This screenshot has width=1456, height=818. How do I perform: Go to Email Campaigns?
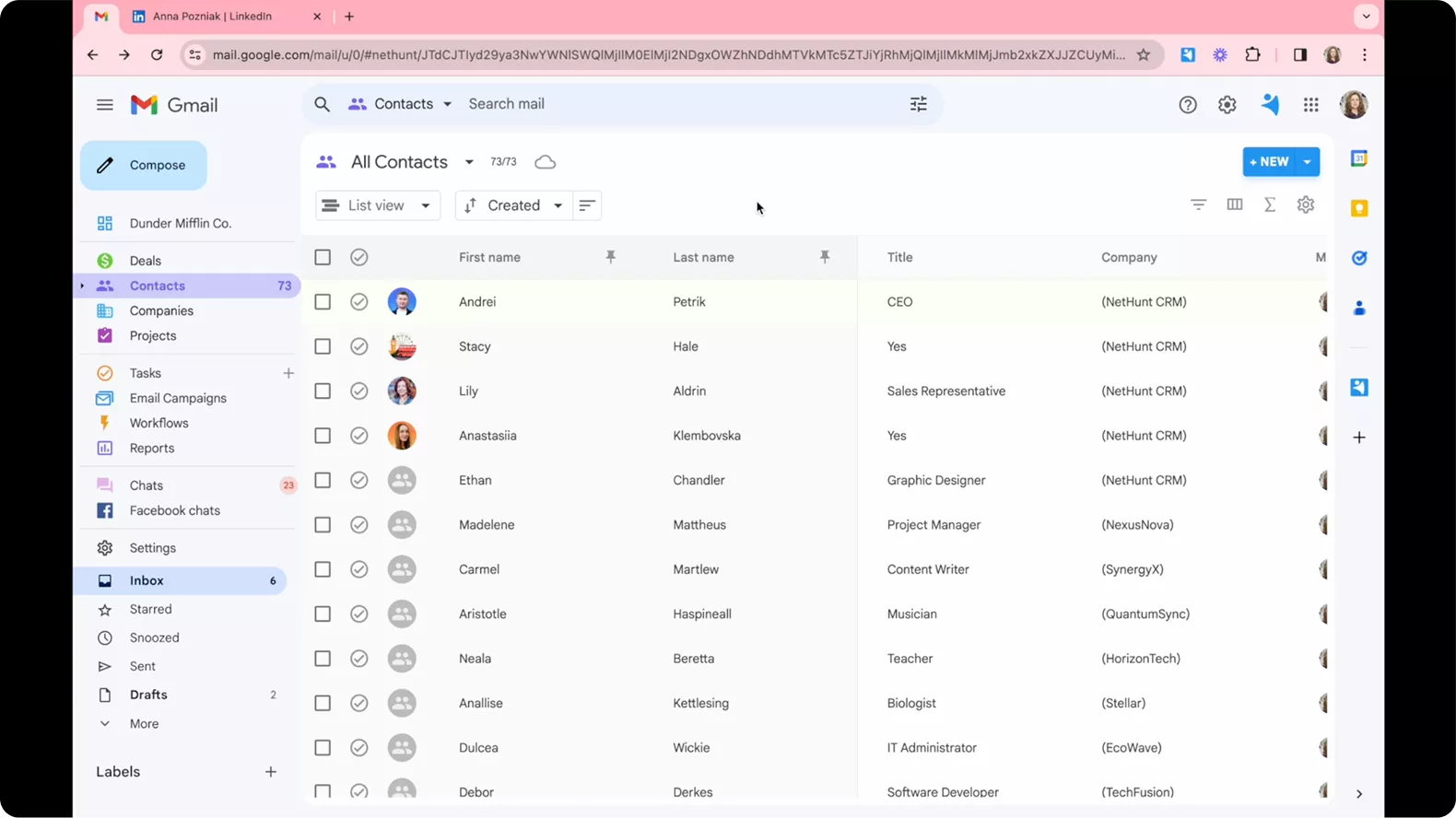(178, 398)
